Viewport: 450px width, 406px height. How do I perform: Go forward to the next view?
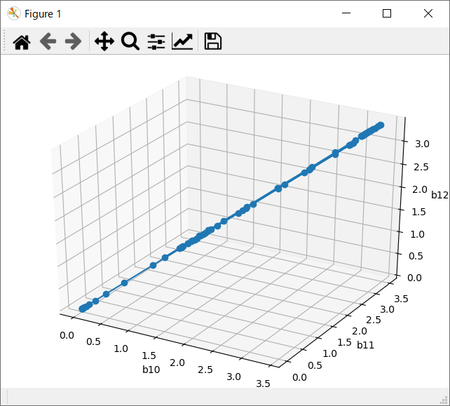(73, 42)
